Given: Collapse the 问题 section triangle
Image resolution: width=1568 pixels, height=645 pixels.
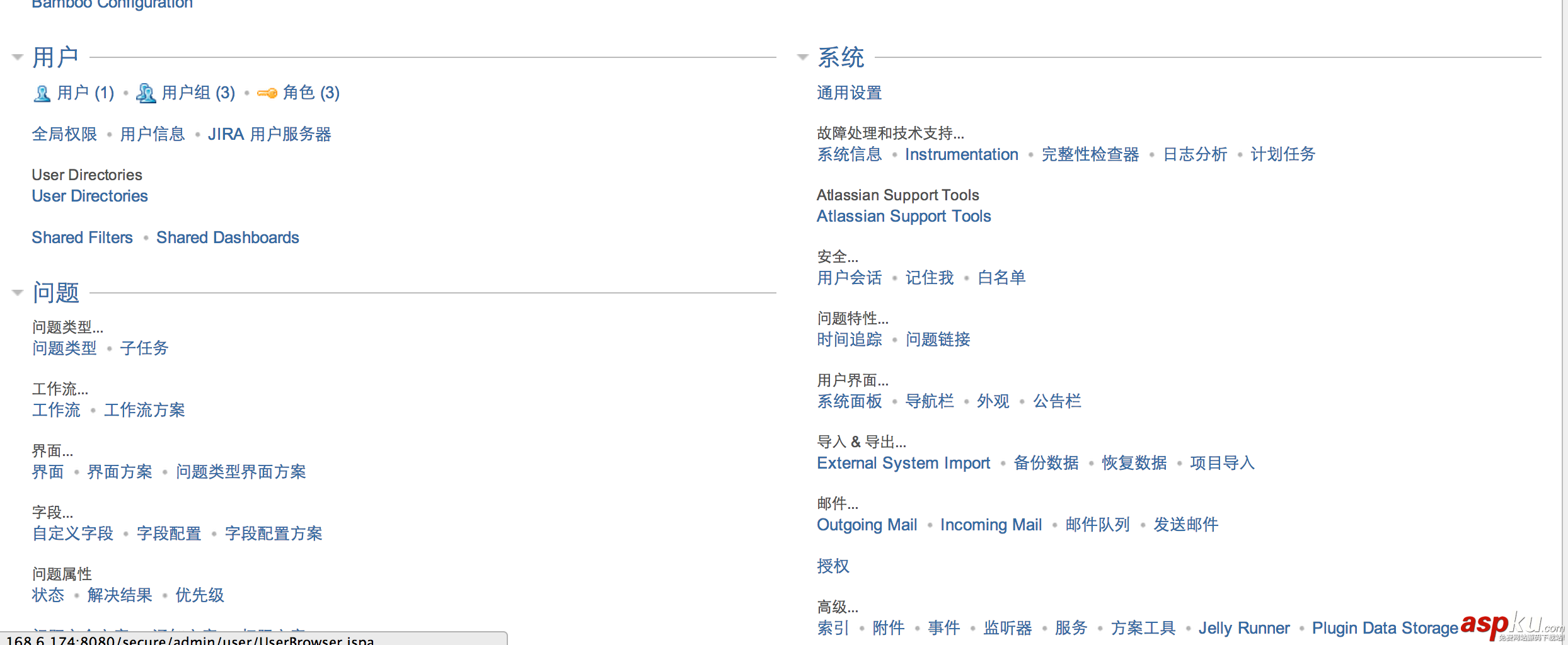Looking at the screenshot, I should 18,292.
